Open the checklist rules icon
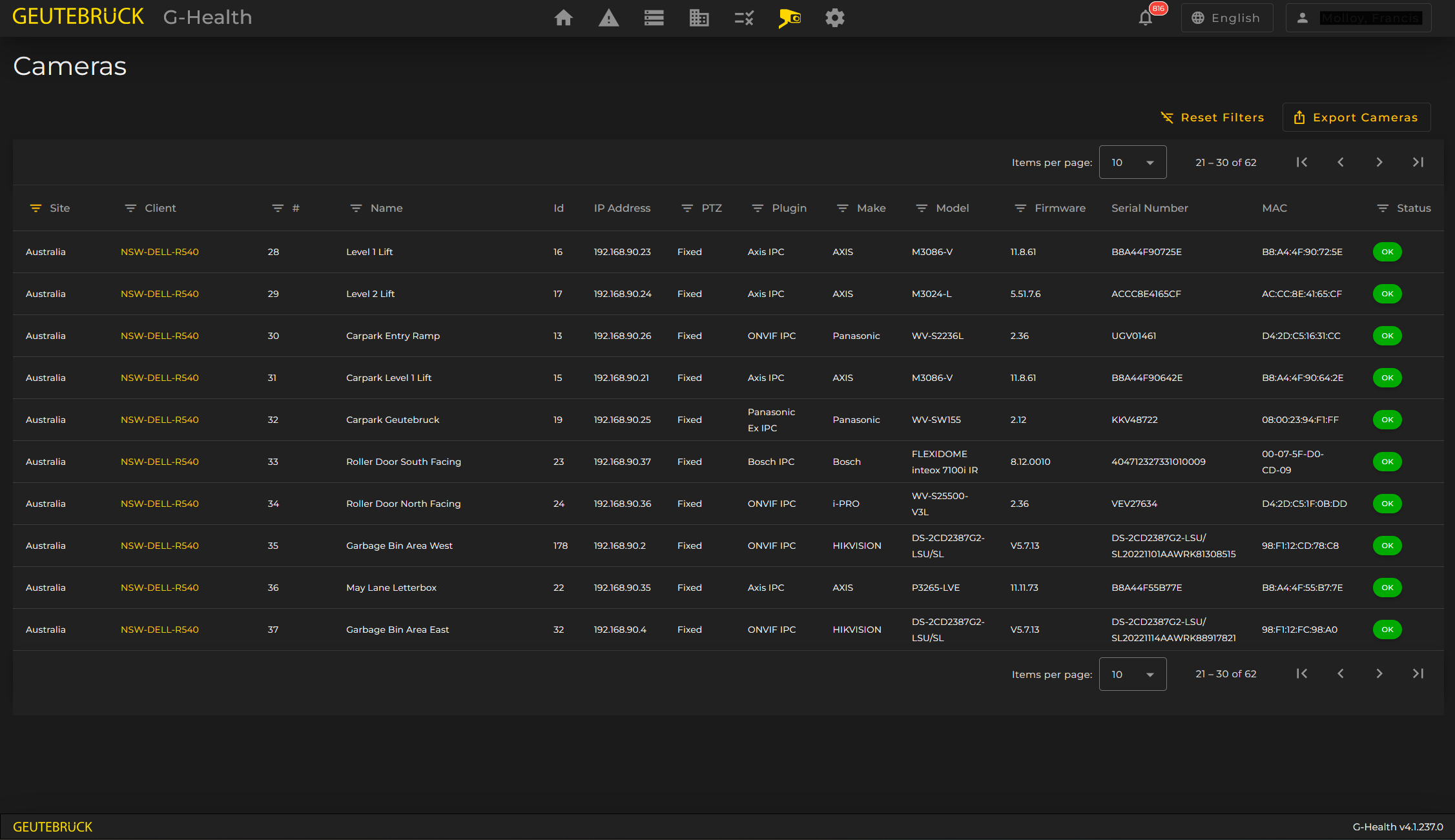Image resolution: width=1455 pixels, height=840 pixels. pyautogui.click(x=744, y=18)
